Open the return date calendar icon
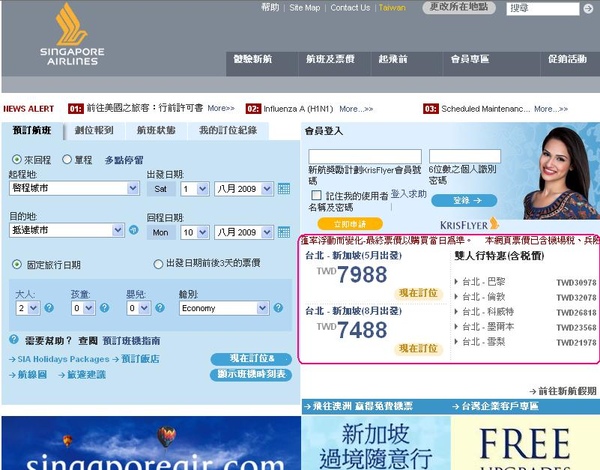Viewport: 600px width, 470px height. [284, 232]
